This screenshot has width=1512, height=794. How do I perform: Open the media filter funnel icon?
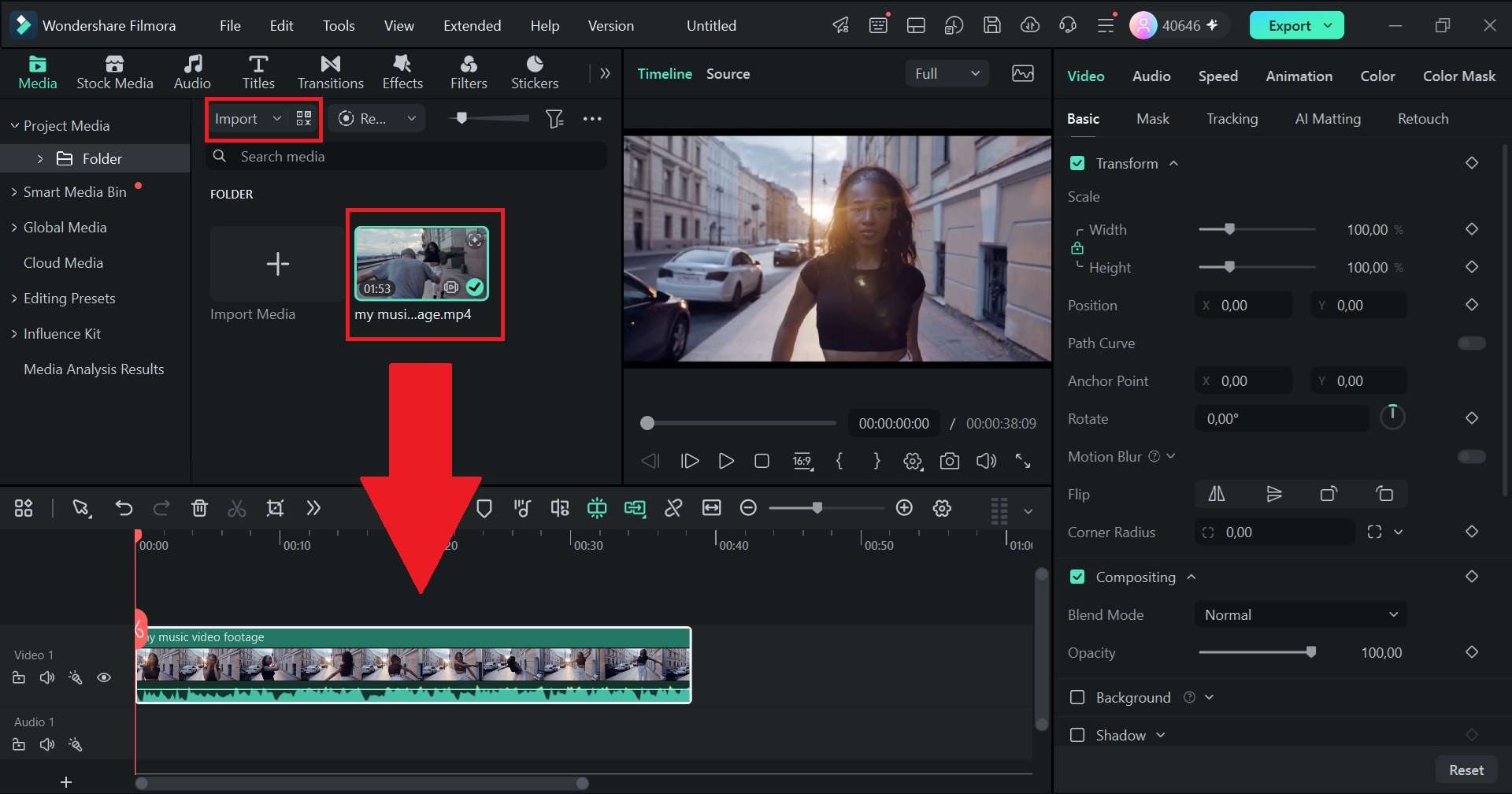[x=554, y=118]
